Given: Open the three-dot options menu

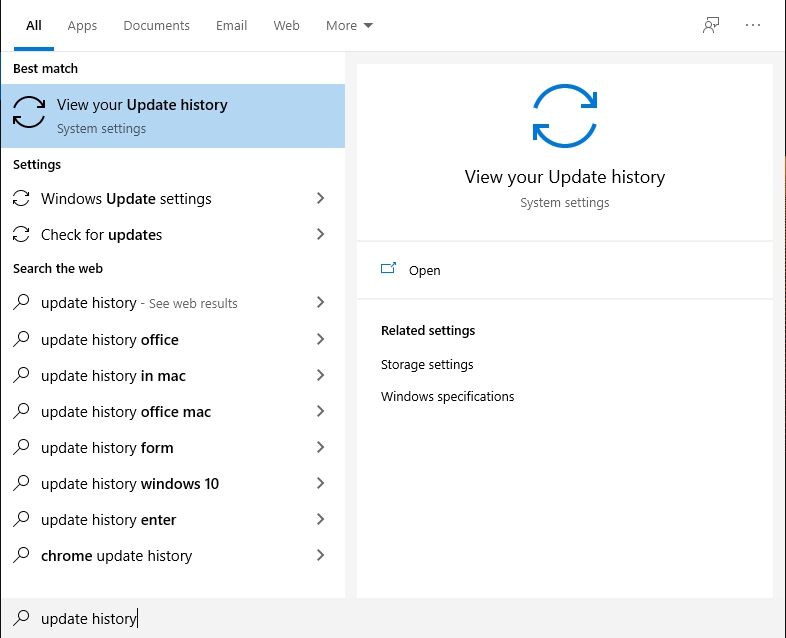Looking at the screenshot, I should [x=753, y=26].
